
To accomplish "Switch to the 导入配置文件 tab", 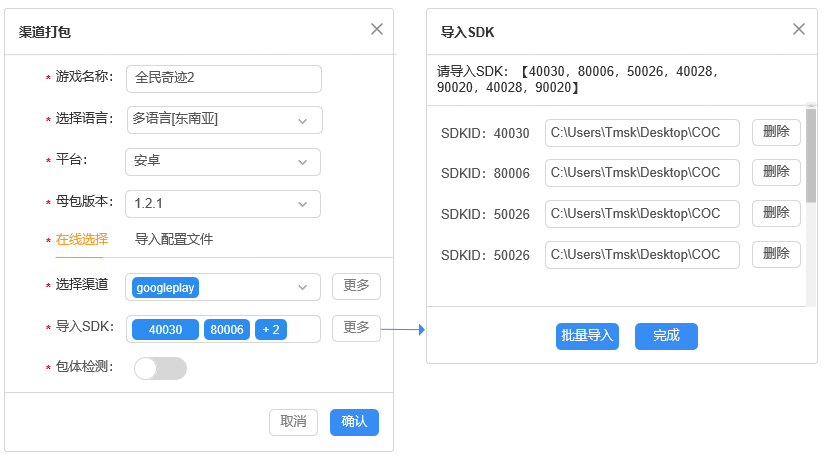I will point(174,240).
